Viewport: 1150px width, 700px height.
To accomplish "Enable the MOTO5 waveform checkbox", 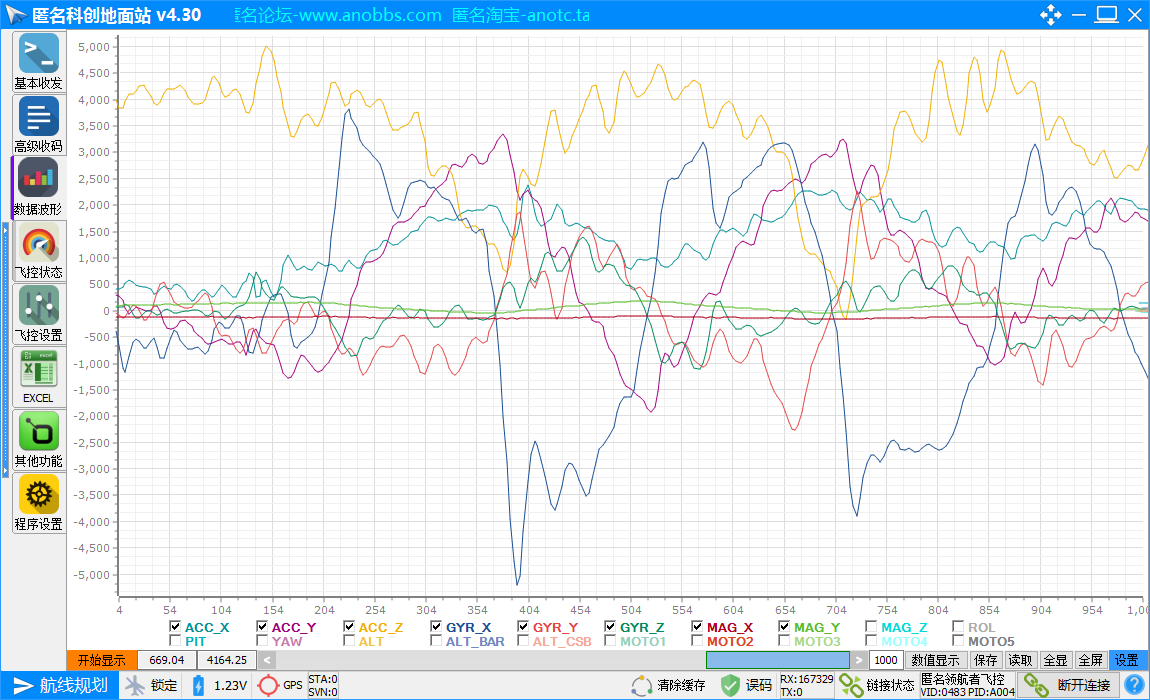I will point(958,641).
